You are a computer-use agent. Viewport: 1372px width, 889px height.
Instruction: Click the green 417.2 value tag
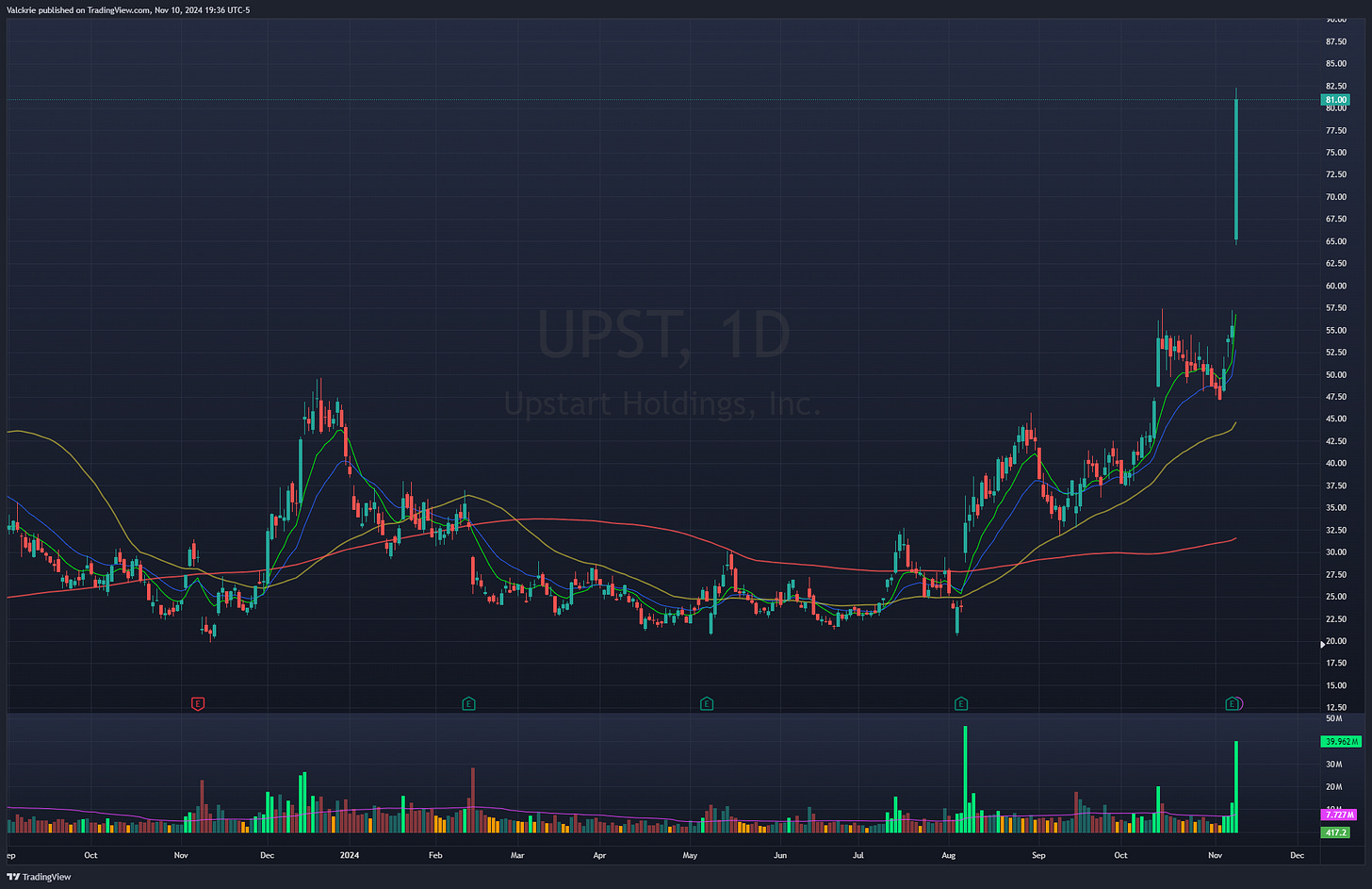click(x=1335, y=833)
